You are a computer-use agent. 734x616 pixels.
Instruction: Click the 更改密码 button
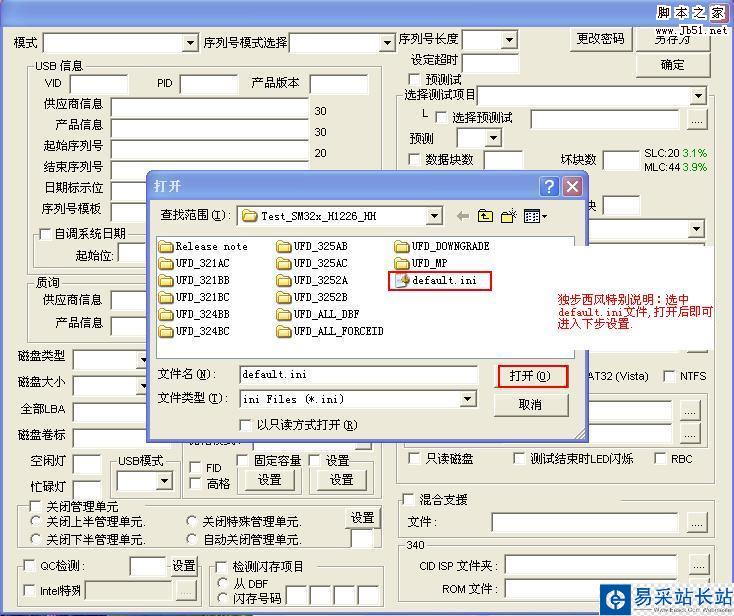(601, 39)
